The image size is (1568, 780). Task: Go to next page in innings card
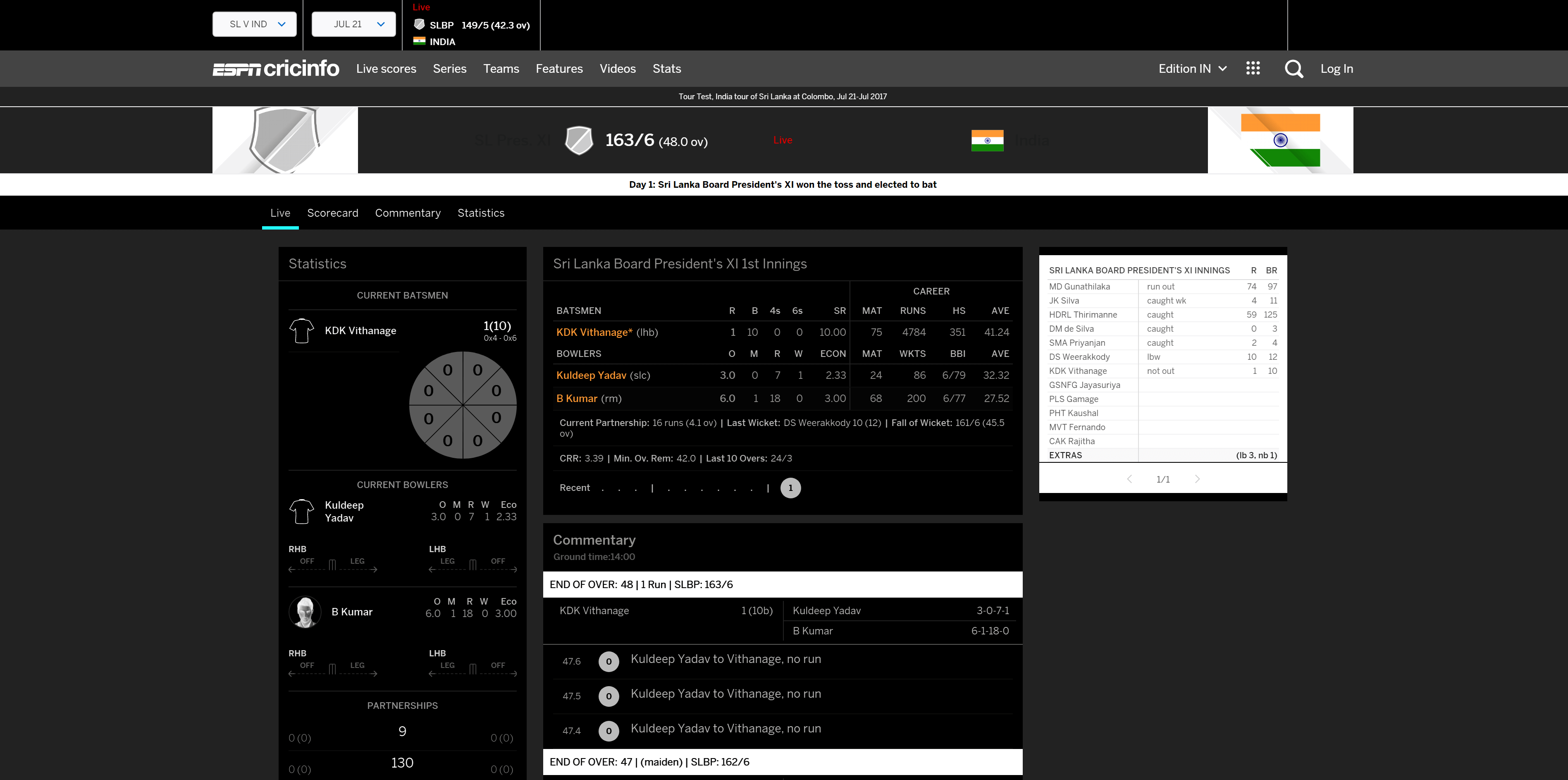1197,479
